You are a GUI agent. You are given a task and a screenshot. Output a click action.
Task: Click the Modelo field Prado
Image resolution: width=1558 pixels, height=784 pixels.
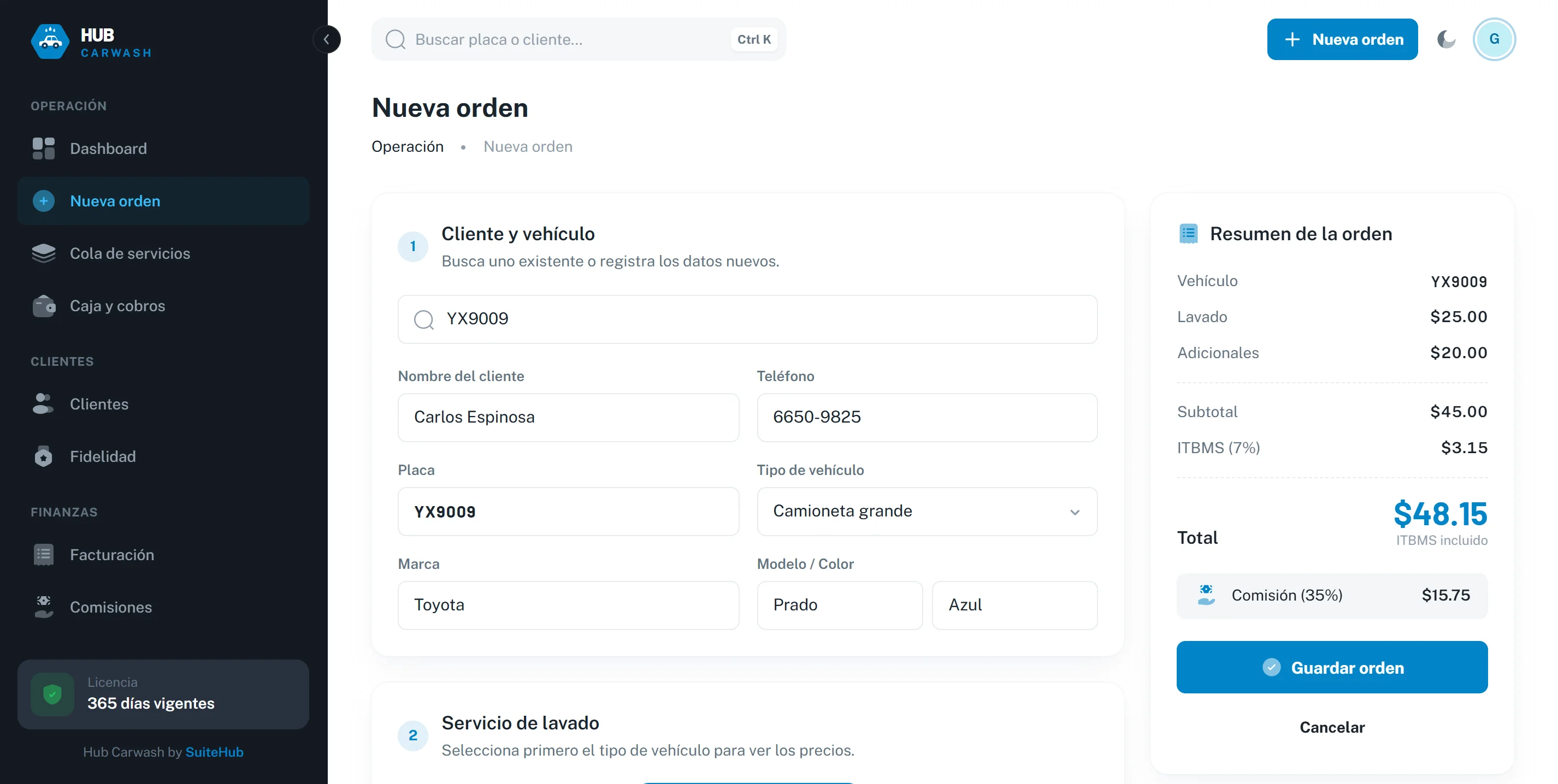[x=840, y=605]
